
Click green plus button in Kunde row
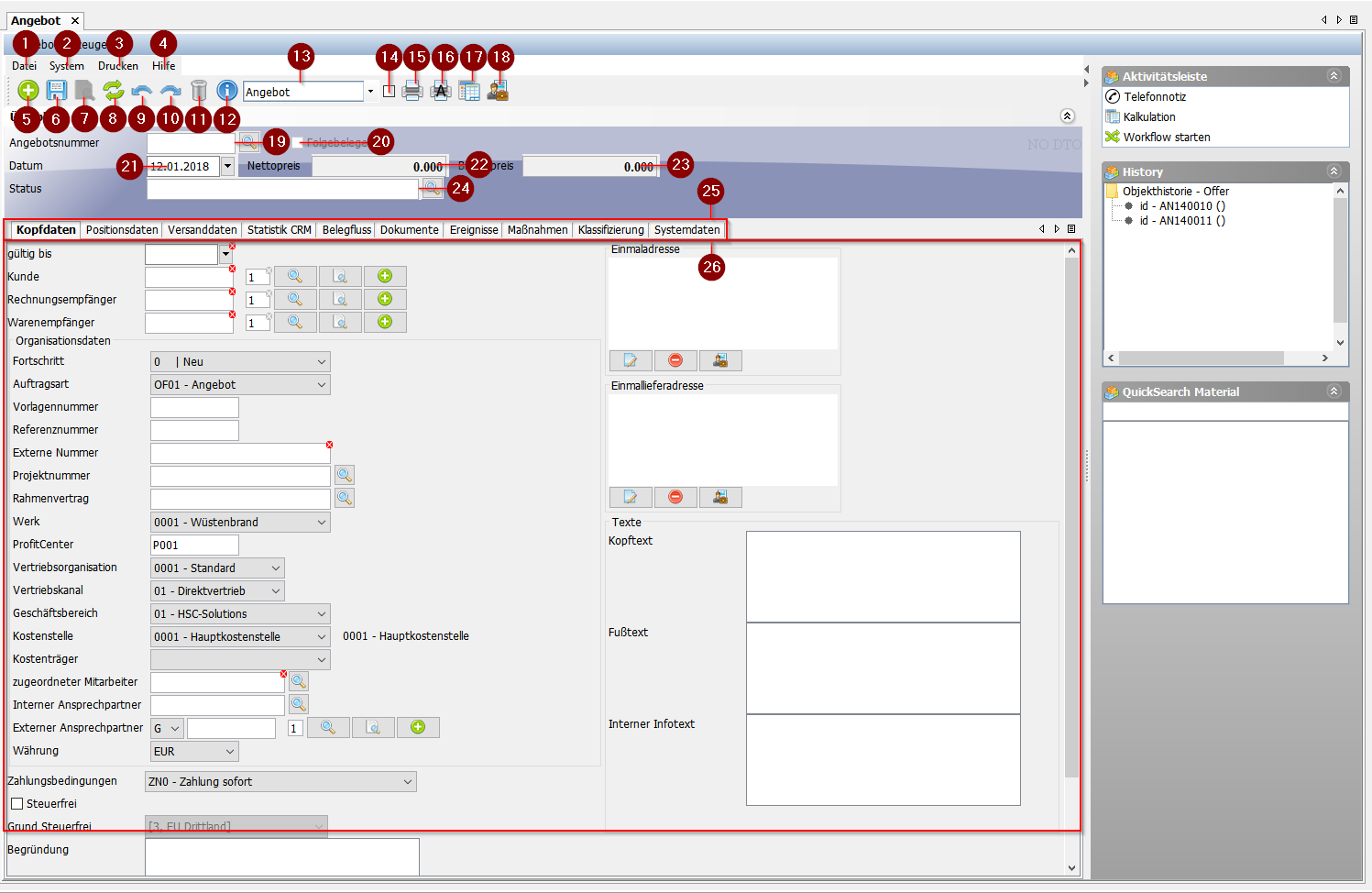pyautogui.click(x=385, y=276)
